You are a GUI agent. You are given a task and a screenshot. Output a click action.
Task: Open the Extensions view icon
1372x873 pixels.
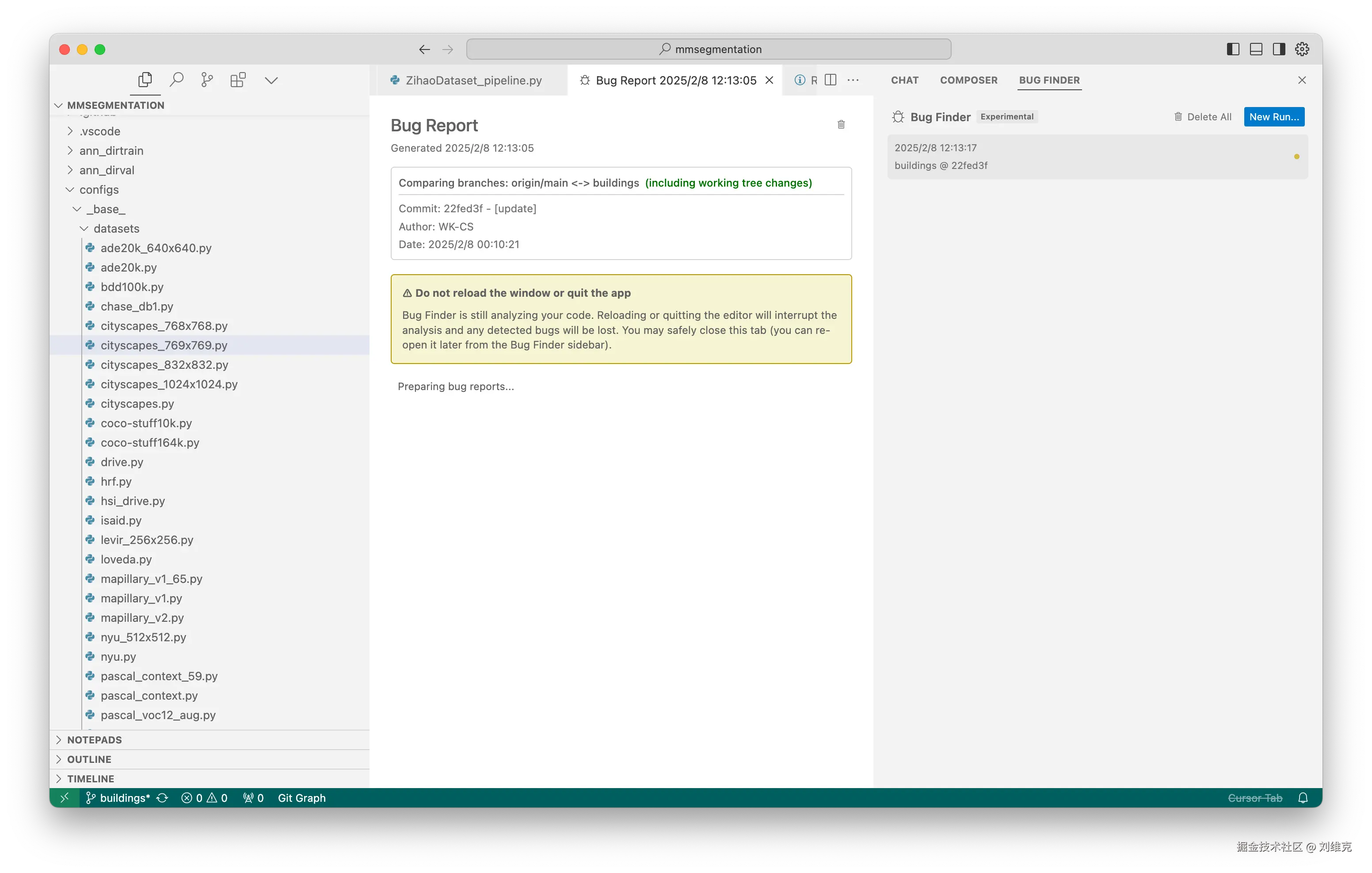pos(238,80)
